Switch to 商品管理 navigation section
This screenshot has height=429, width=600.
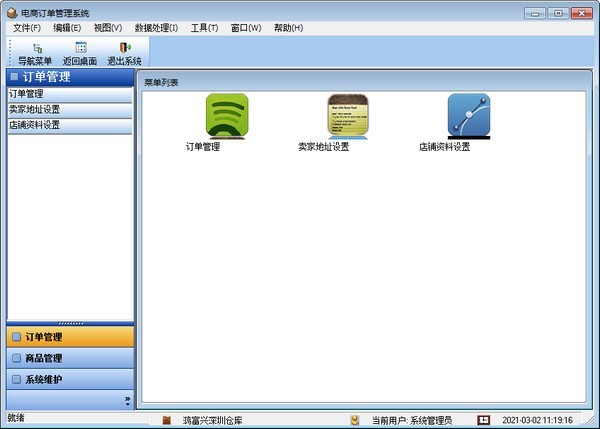(70, 358)
